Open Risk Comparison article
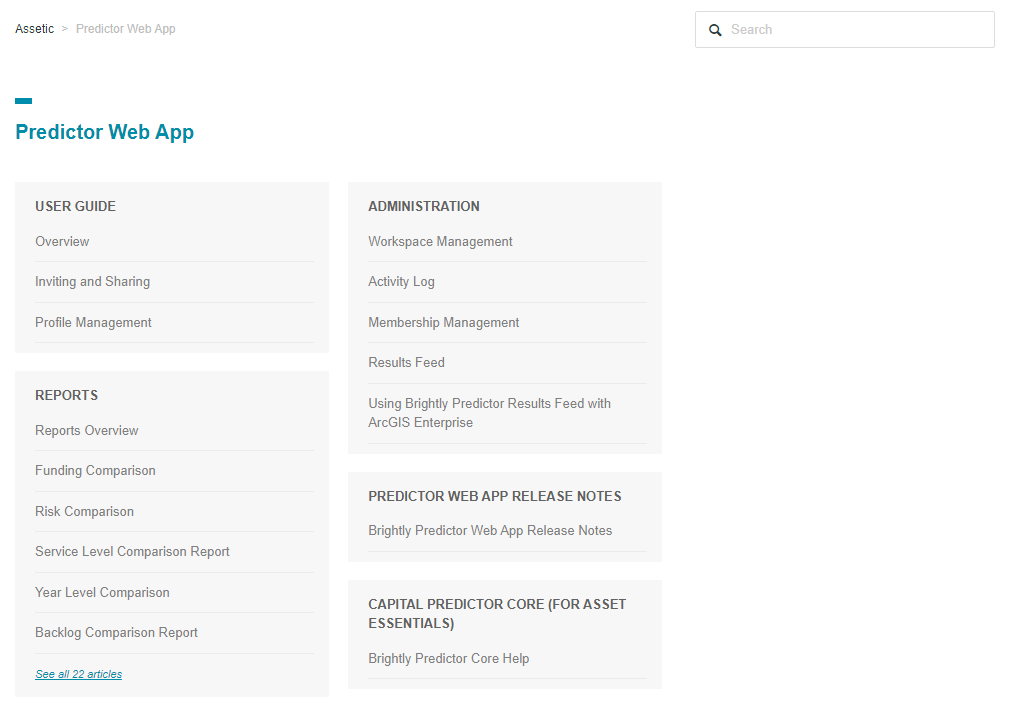1013x712 pixels. tap(85, 511)
